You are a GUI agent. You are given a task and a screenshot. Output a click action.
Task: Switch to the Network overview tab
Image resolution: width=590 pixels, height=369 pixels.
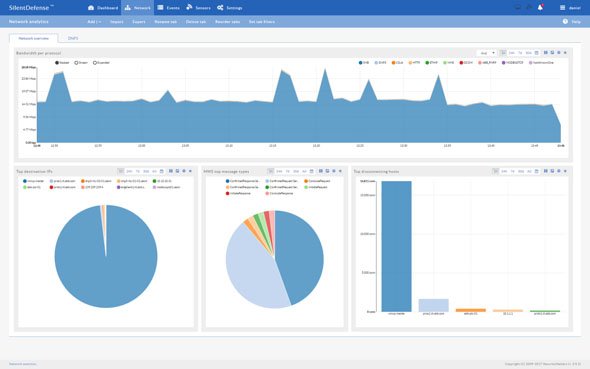click(34, 38)
